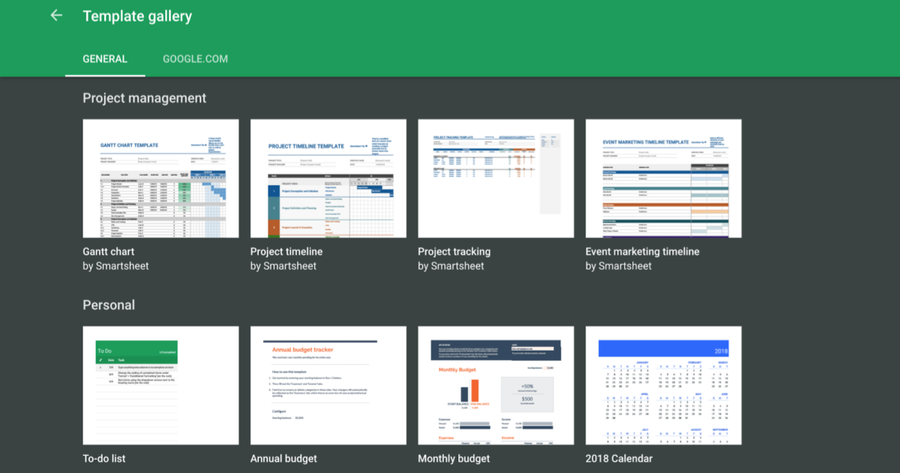Open the To-do list template thumbnail
The height and width of the screenshot is (473, 900).
pyautogui.click(x=161, y=386)
